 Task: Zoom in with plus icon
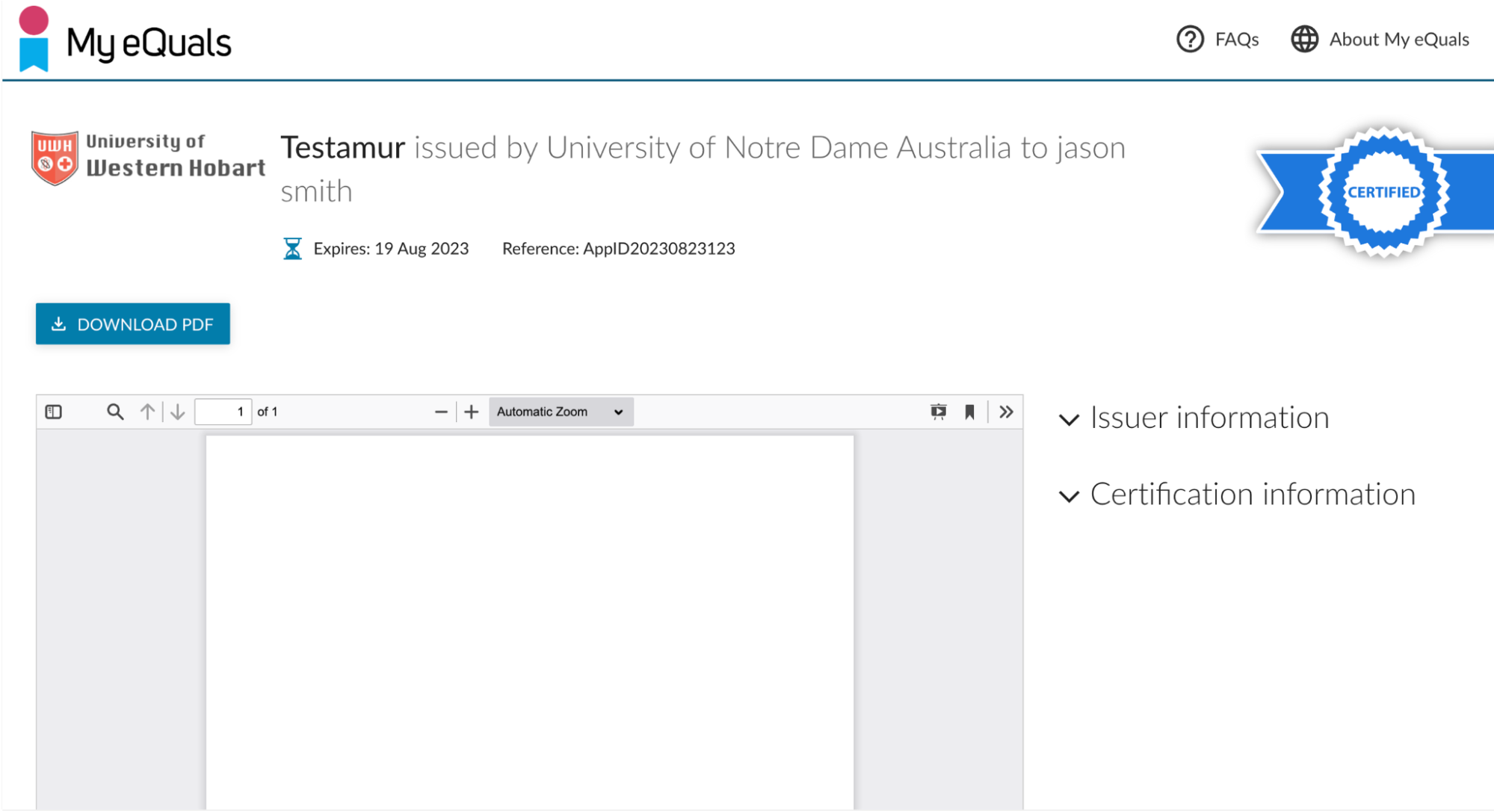coord(471,412)
